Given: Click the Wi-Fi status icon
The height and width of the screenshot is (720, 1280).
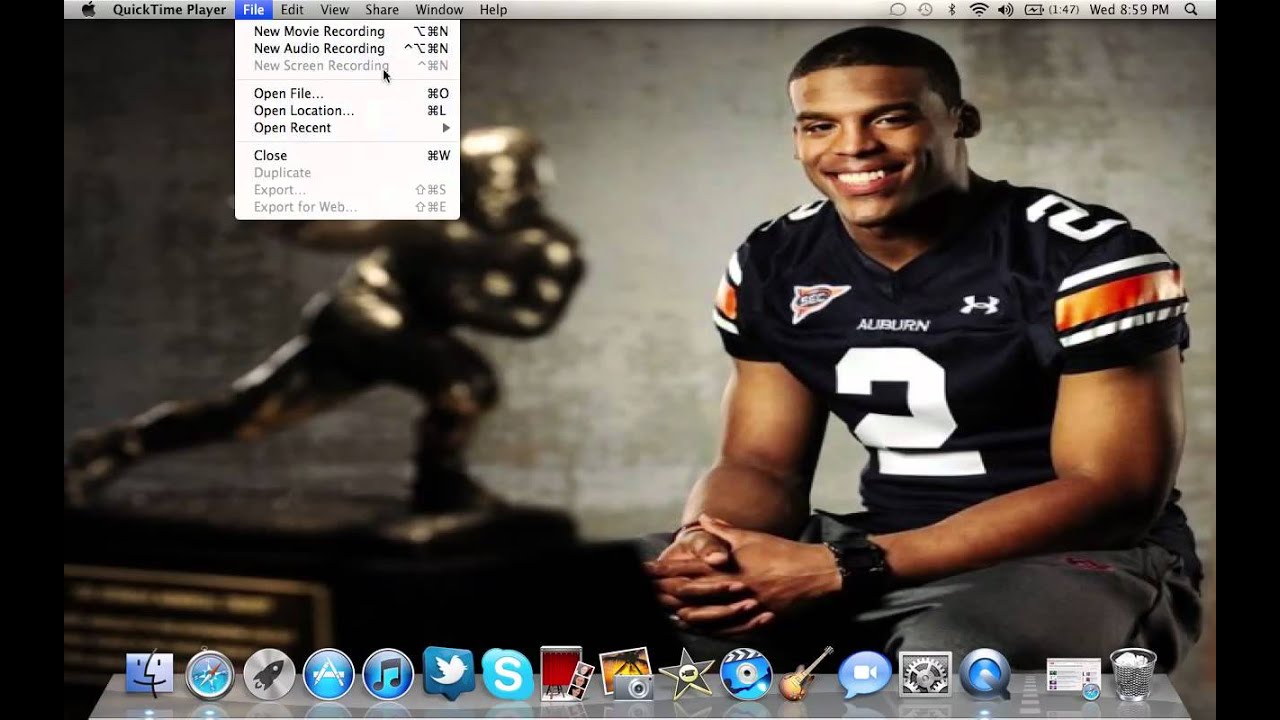Looking at the screenshot, I should point(978,9).
